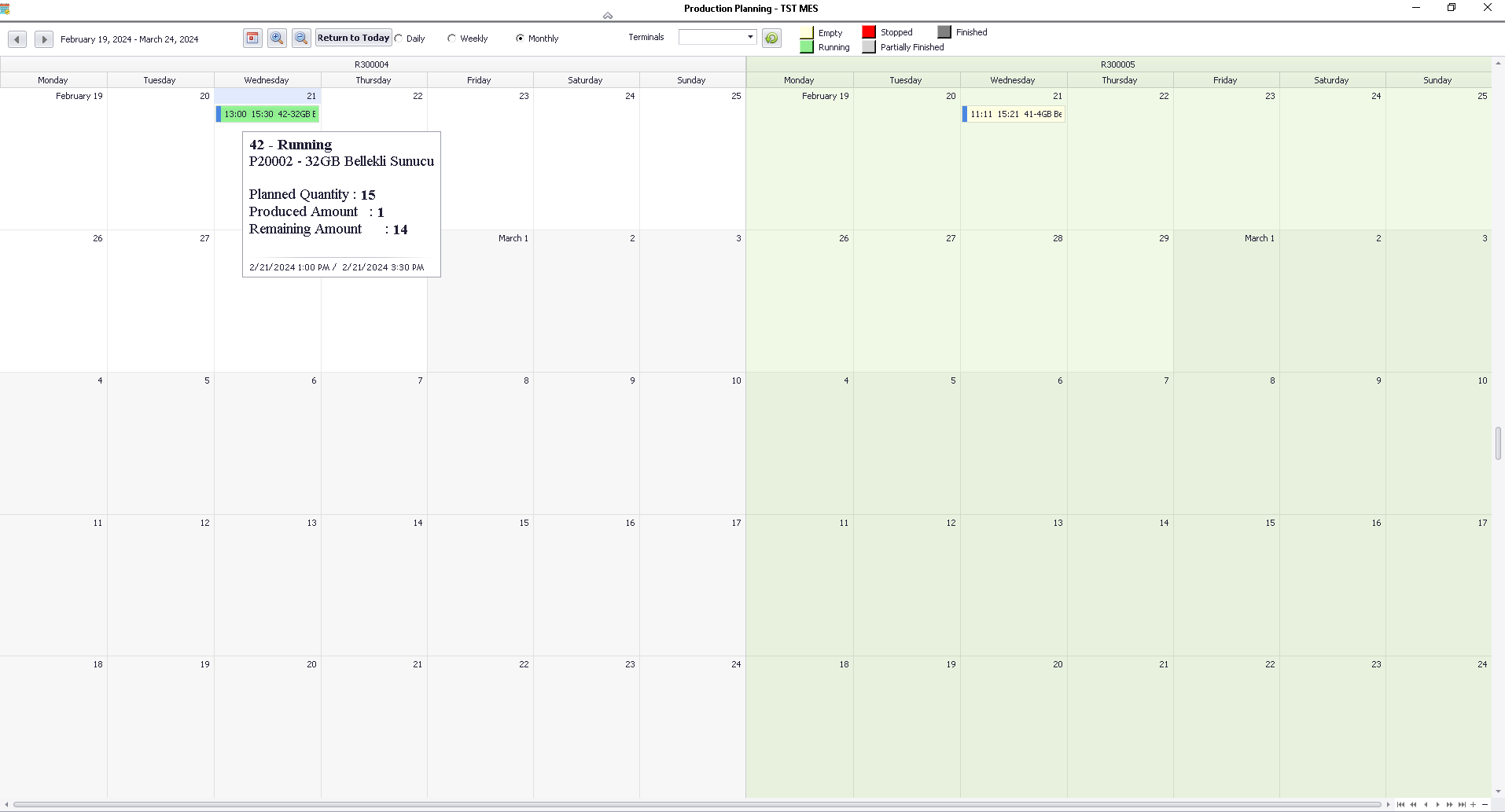Click the red Stopped legend swatch
Image resolution: width=1505 pixels, height=812 pixels.
[x=869, y=32]
